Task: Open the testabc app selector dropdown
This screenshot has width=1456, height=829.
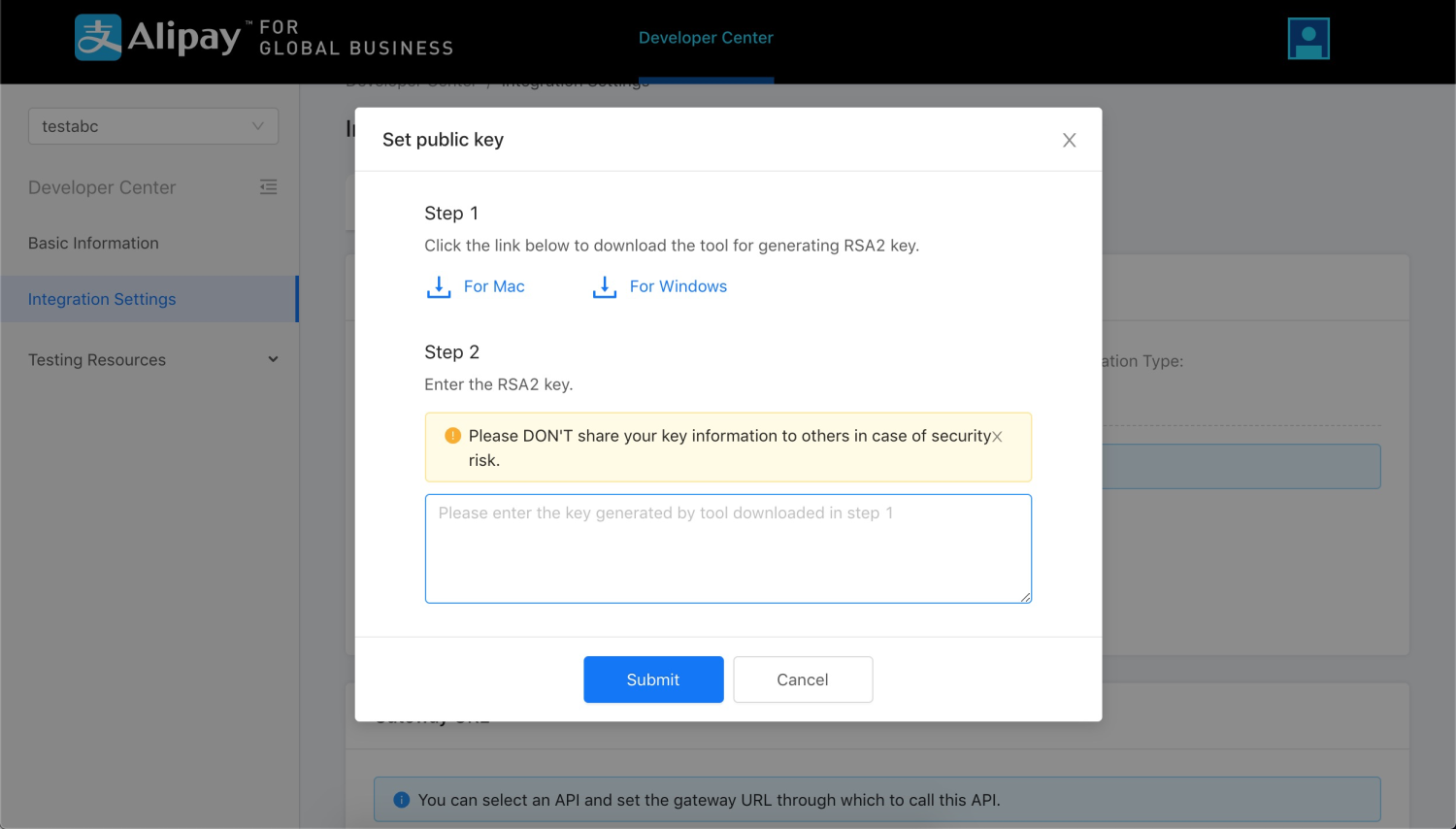Action: tap(153, 126)
